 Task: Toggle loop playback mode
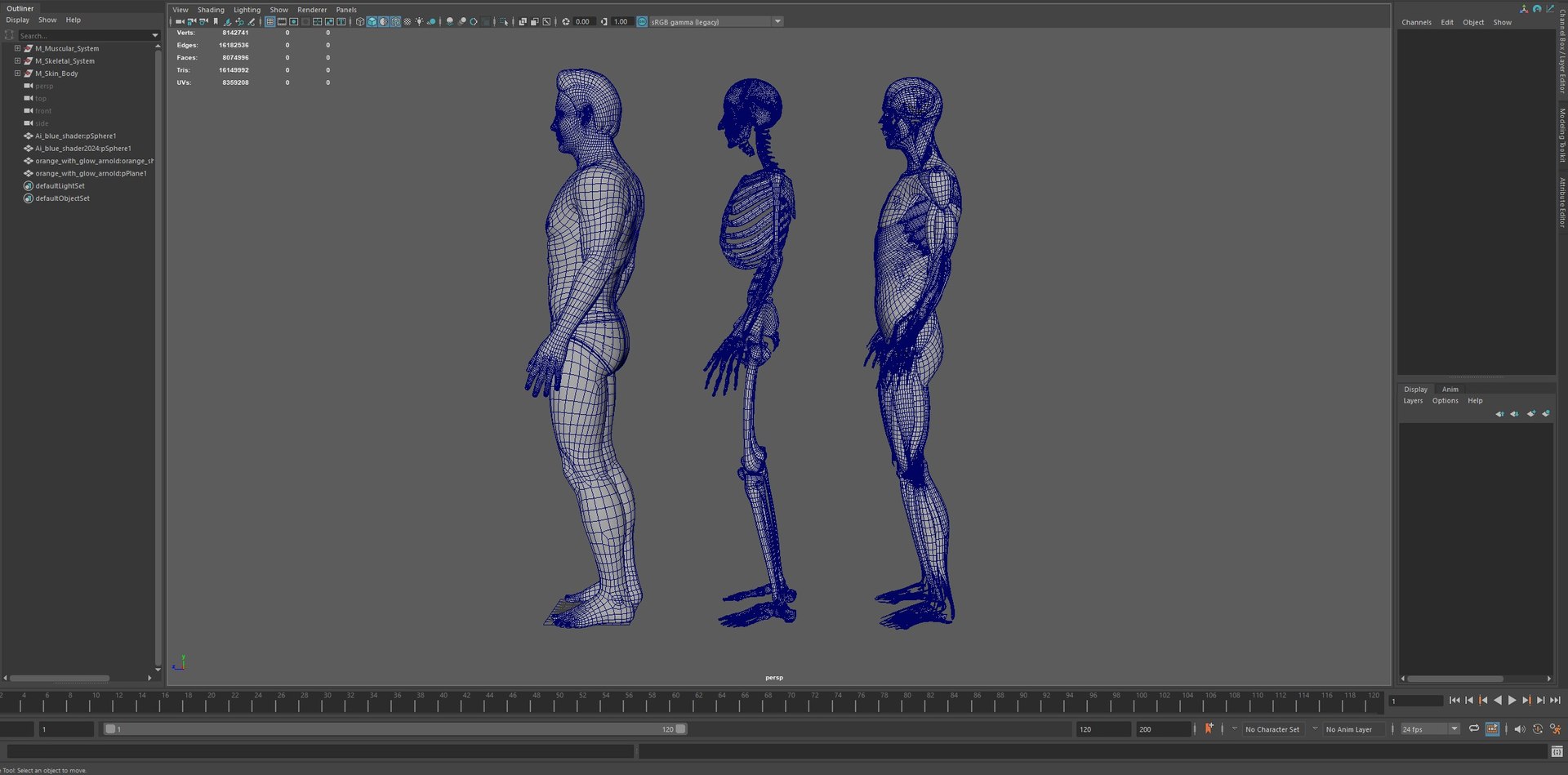1474,728
